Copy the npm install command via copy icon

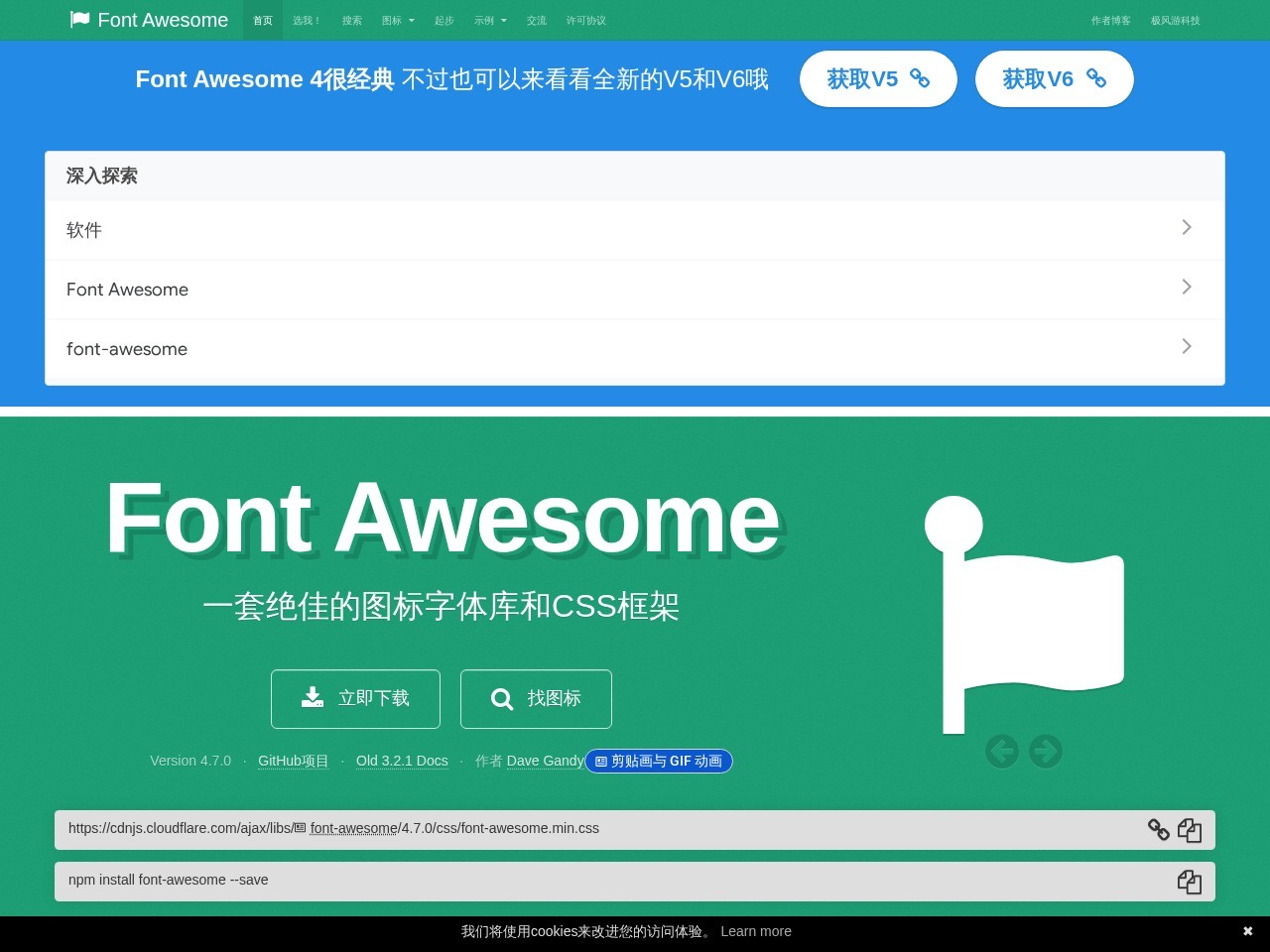tap(1190, 882)
